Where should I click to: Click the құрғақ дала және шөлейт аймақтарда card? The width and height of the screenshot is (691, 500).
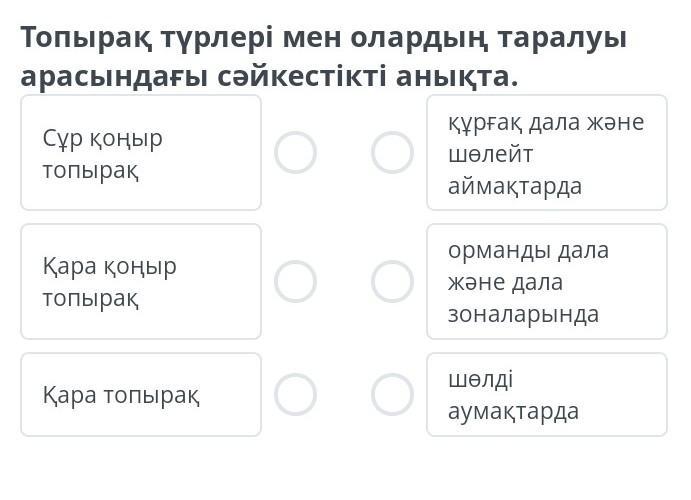pyautogui.click(x=546, y=153)
